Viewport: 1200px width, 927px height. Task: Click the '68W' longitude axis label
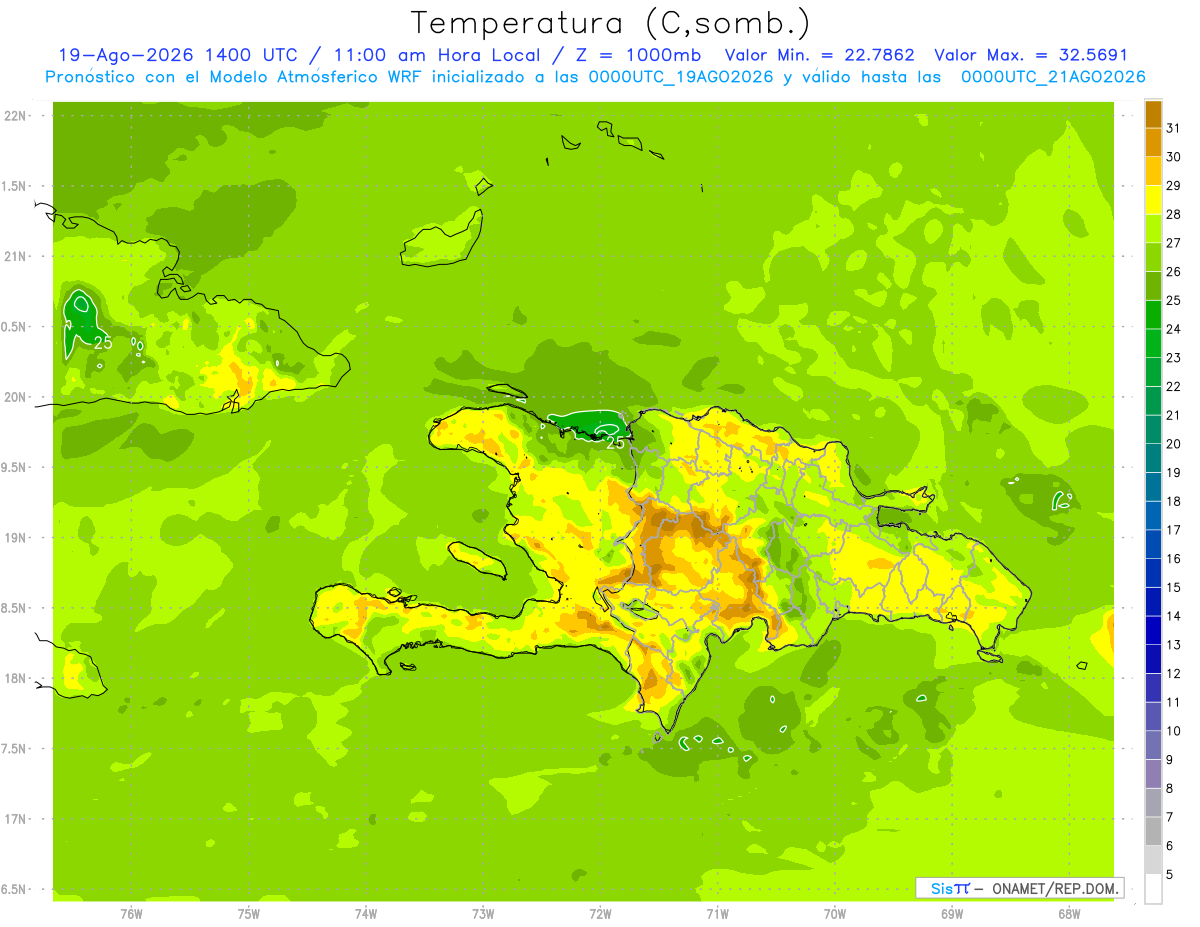pos(1069,913)
